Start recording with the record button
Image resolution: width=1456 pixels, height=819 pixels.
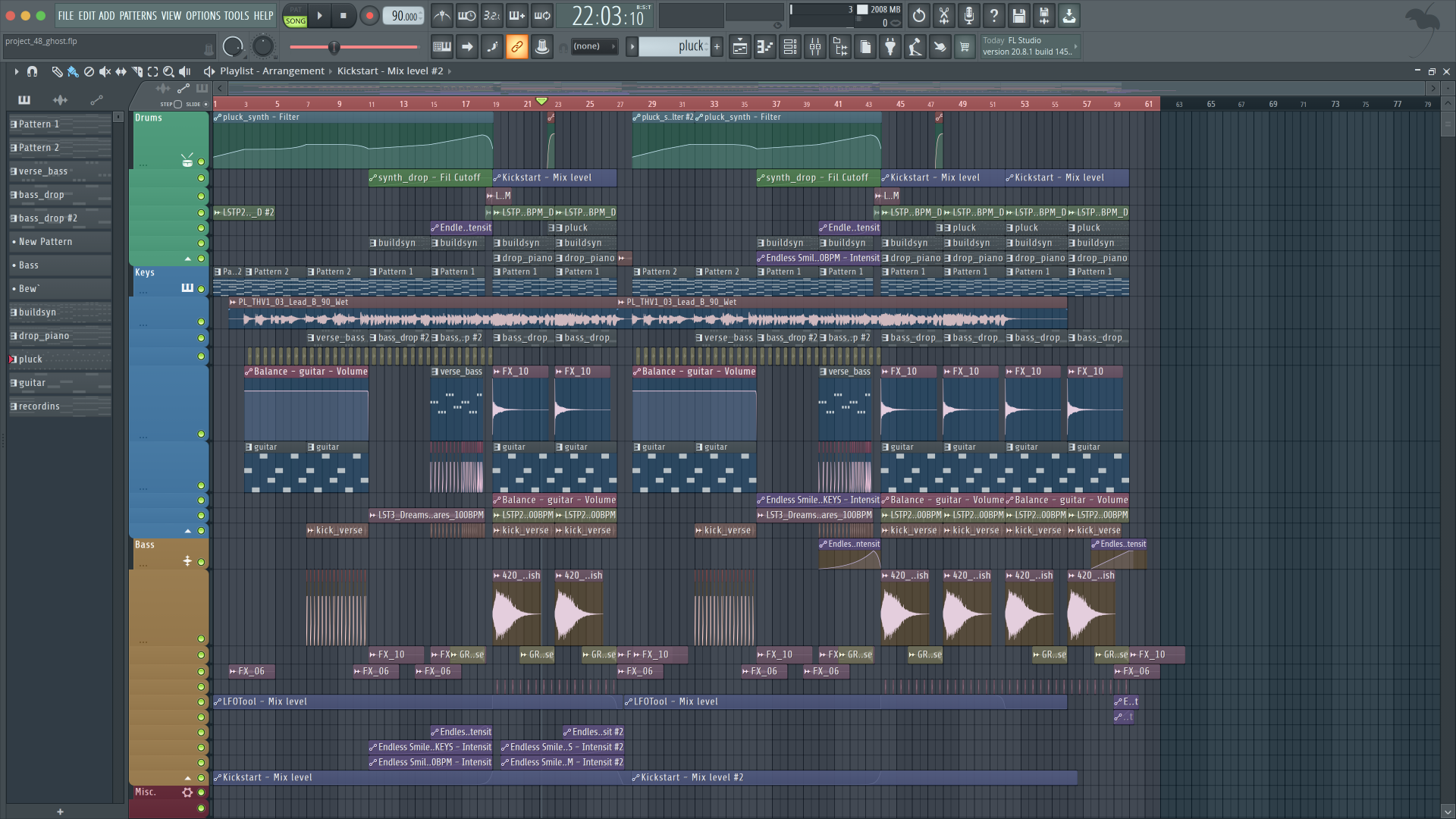coord(369,16)
